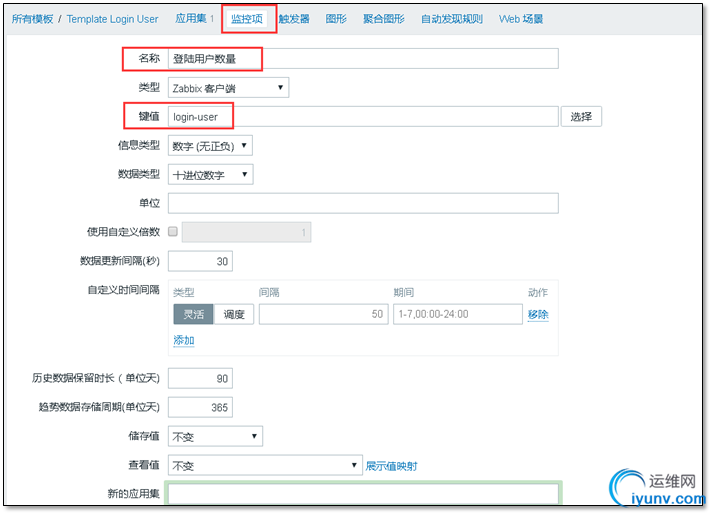Click the 期间 field showing 1-7,00:00-24:00
Viewport: 712px width, 515px height.
458,314
